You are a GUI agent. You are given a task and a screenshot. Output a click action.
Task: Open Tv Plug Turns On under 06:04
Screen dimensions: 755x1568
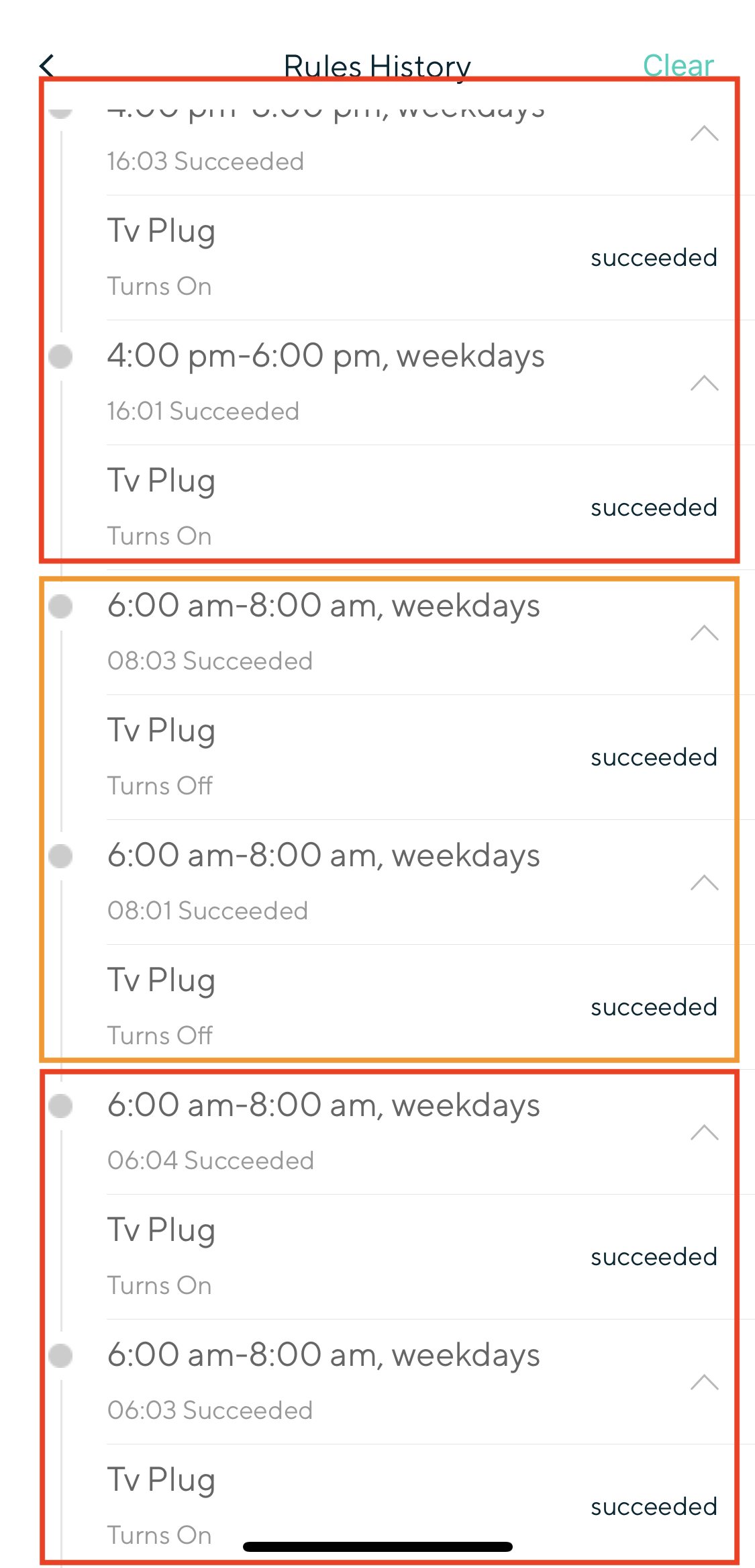pos(431,1257)
